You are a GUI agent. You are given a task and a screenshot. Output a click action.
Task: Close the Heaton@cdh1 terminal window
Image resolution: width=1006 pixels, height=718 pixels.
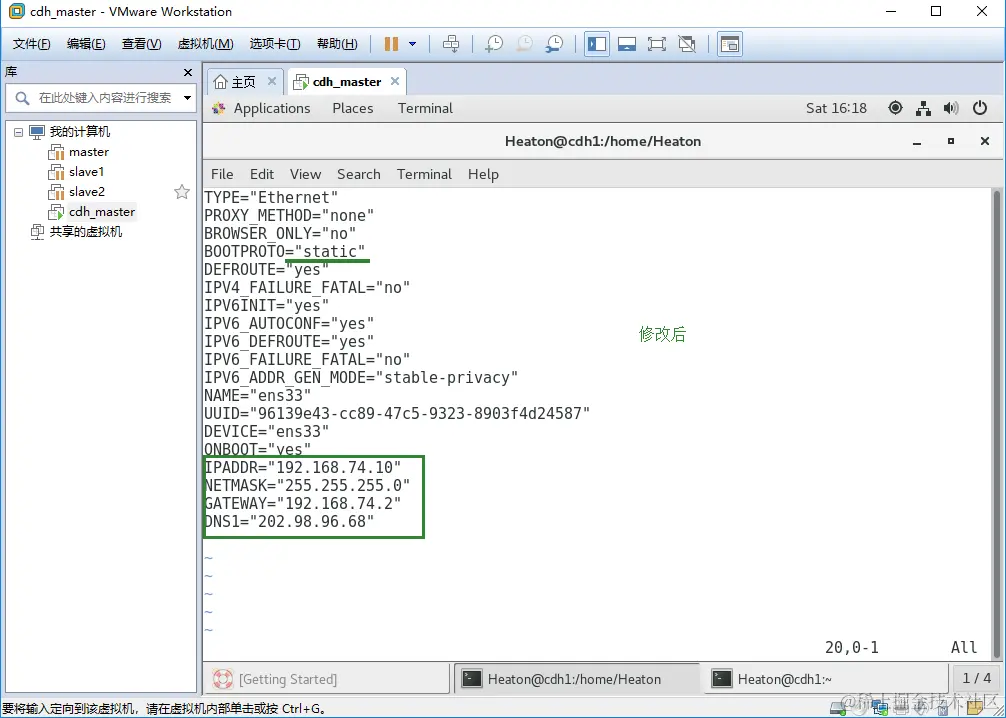tap(985, 142)
